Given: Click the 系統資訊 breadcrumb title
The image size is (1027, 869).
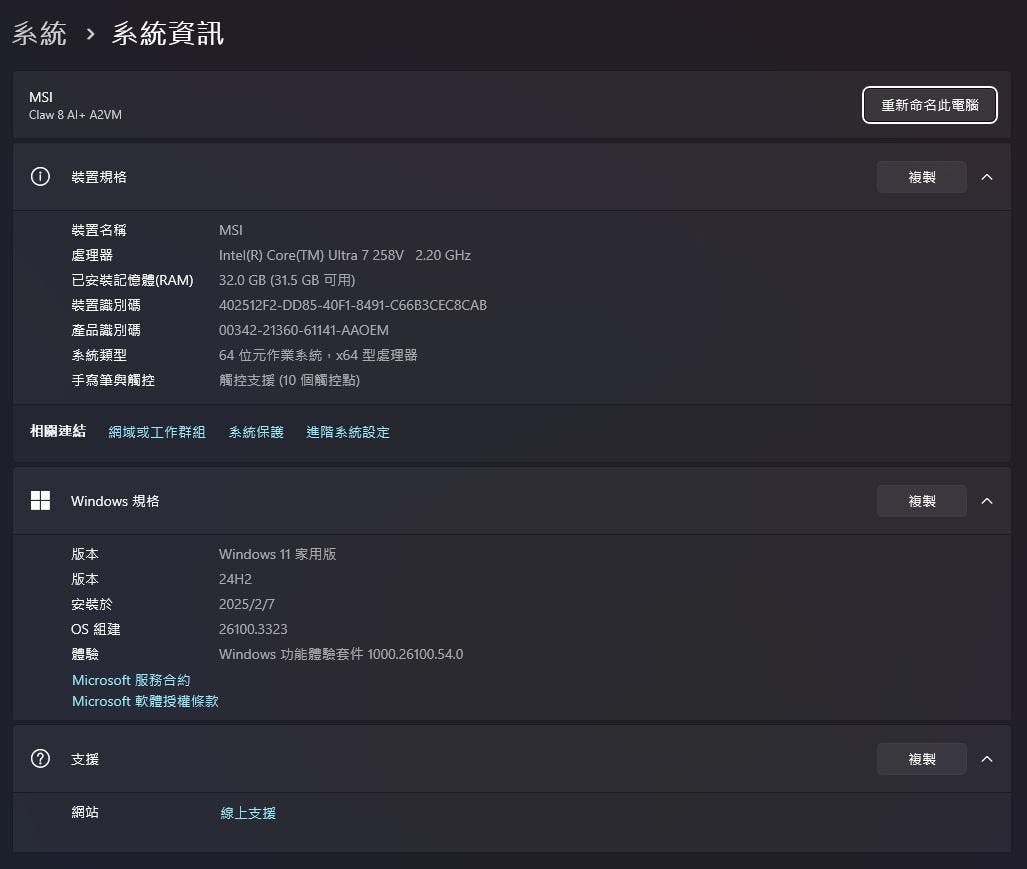Looking at the screenshot, I should (x=168, y=33).
